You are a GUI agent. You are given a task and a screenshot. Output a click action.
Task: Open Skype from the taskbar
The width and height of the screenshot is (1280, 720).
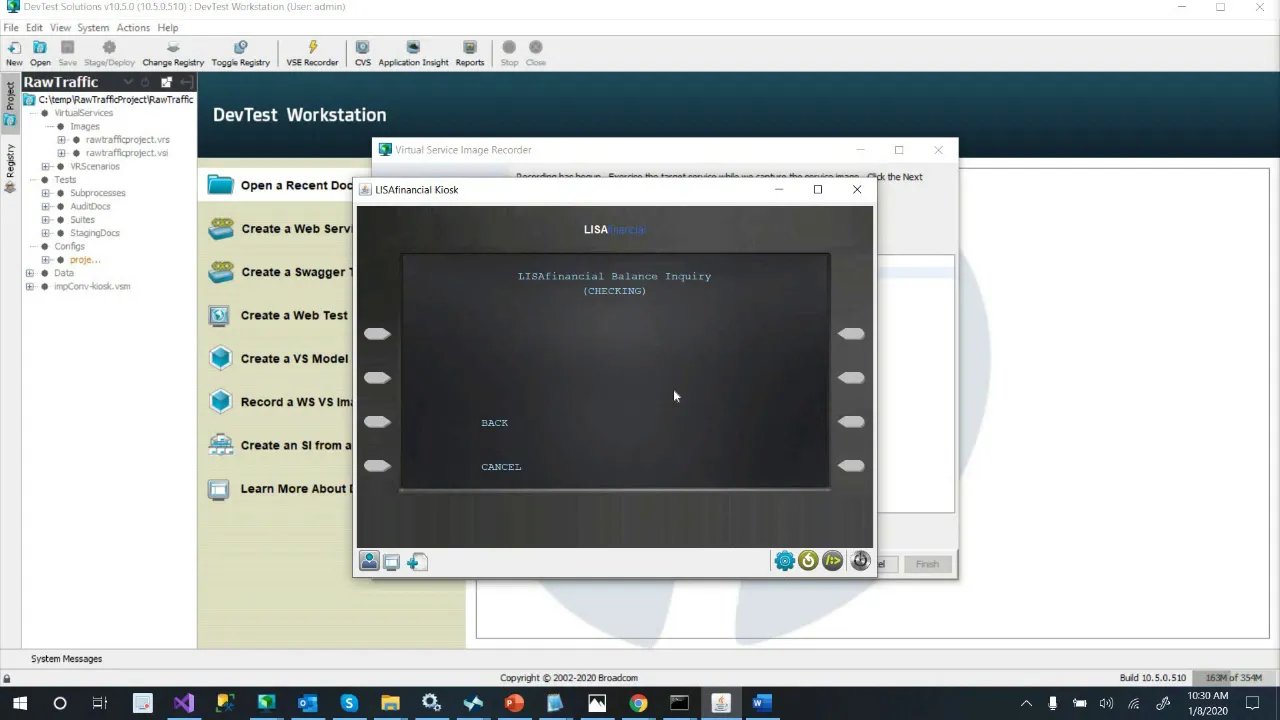pyautogui.click(x=349, y=703)
